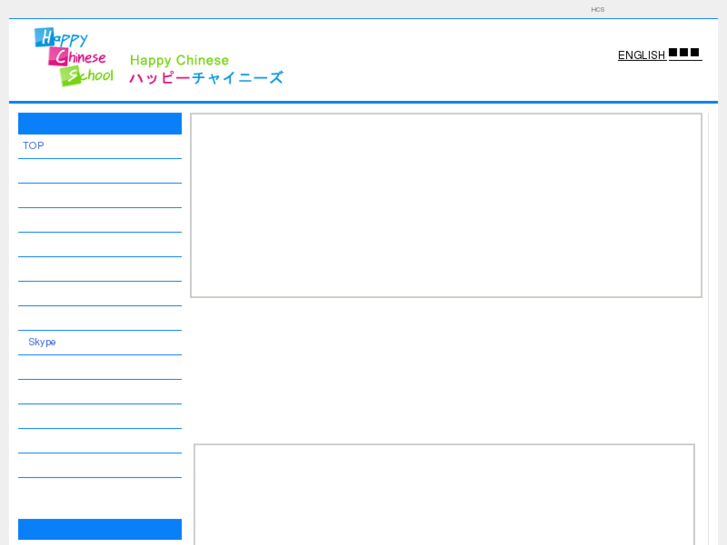Viewport: 727px width, 545px height.
Task: Click the ハッピーチャイニーズ katakana title
Action: point(206,77)
